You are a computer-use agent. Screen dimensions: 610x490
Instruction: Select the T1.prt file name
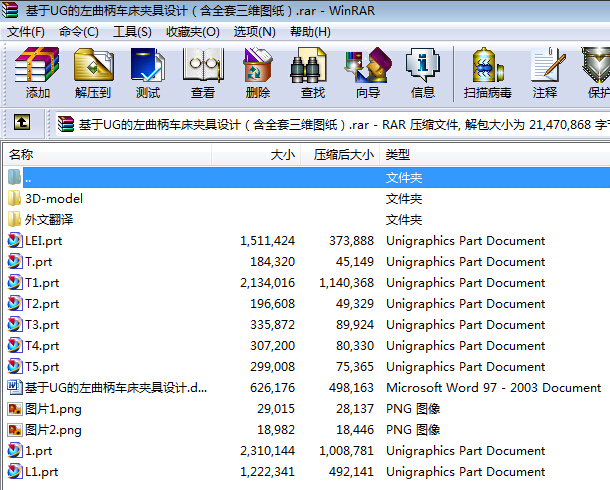42,283
